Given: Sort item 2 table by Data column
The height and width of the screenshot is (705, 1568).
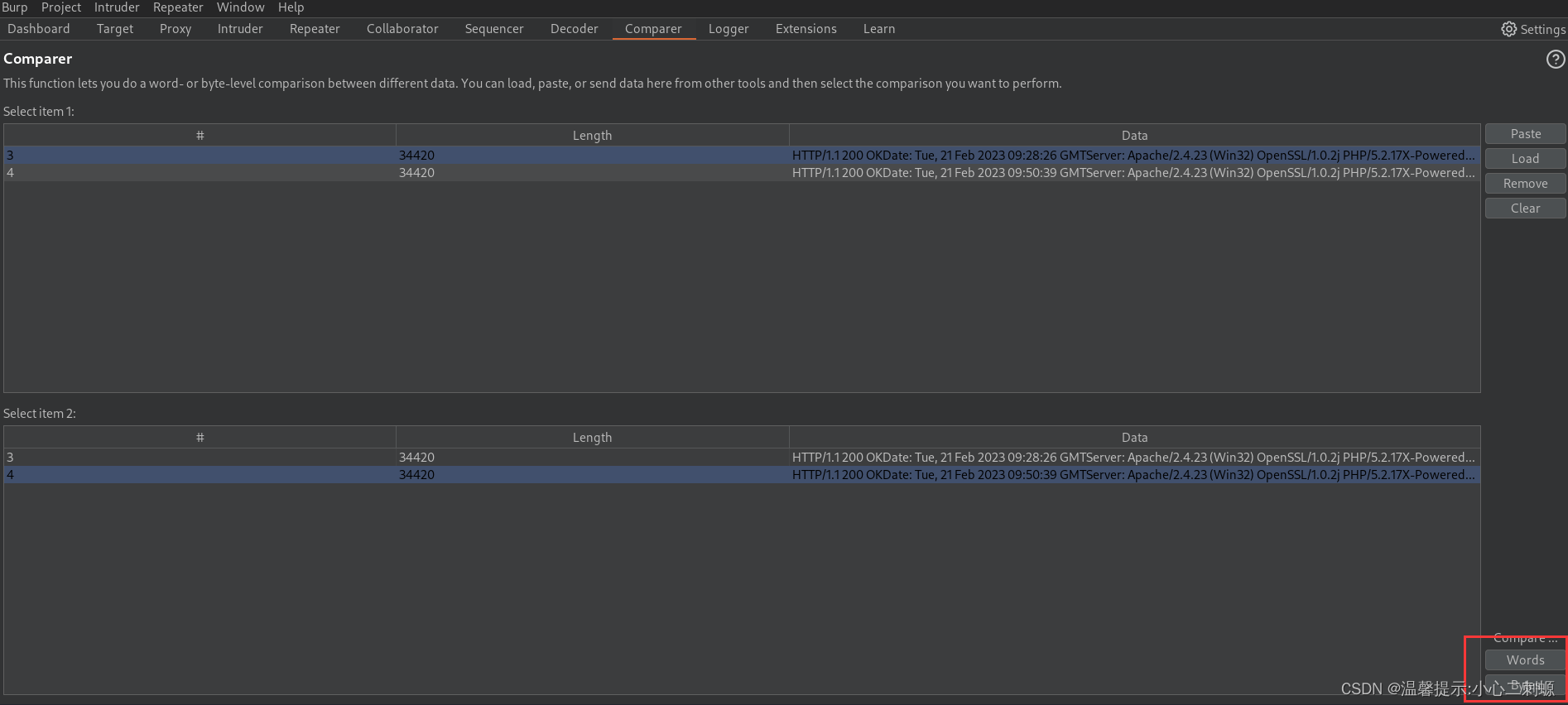Looking at the screenshot, I should pos(1134,438).
